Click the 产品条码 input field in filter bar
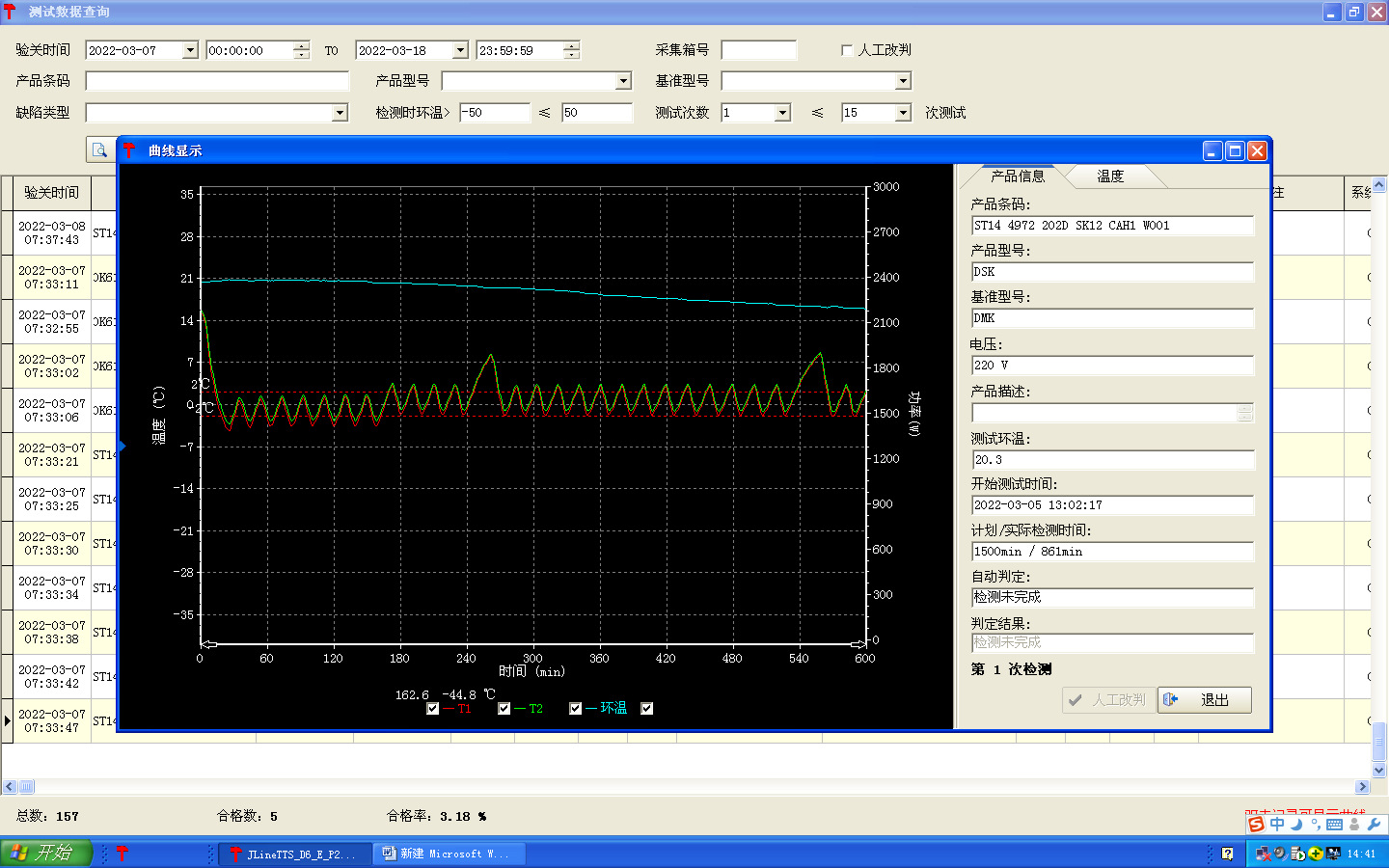This screenshot has height=868, width=1389. (x=217, y=82)
